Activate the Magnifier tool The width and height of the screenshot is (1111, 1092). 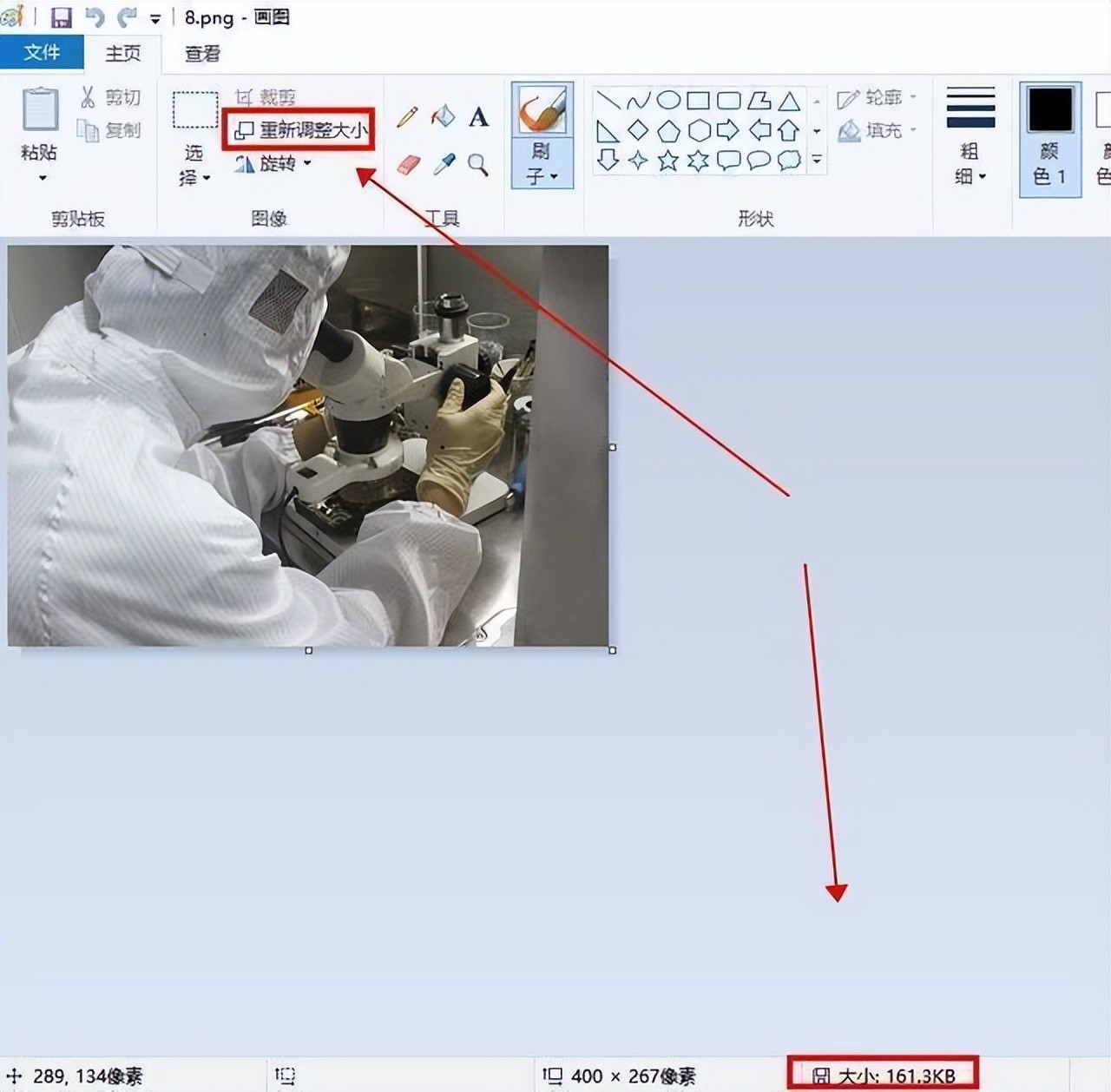(477, 164)
